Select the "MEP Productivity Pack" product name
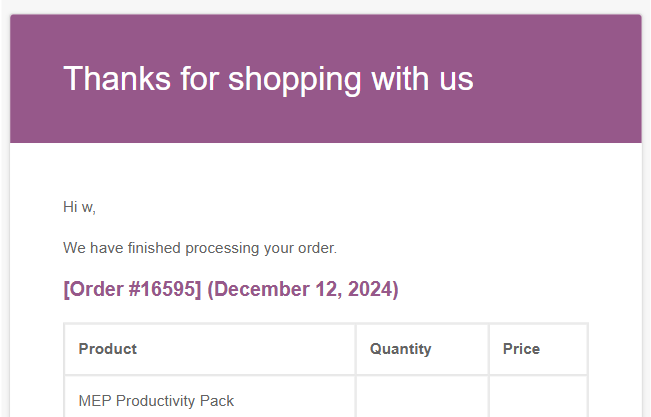Viewport: 651px width, 417px height. [x=156, y=401]
